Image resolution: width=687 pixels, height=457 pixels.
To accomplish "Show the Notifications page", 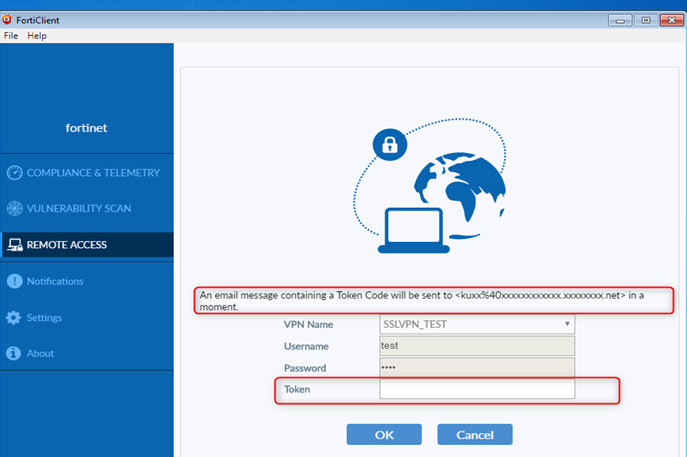I will (x=55, y=281).
